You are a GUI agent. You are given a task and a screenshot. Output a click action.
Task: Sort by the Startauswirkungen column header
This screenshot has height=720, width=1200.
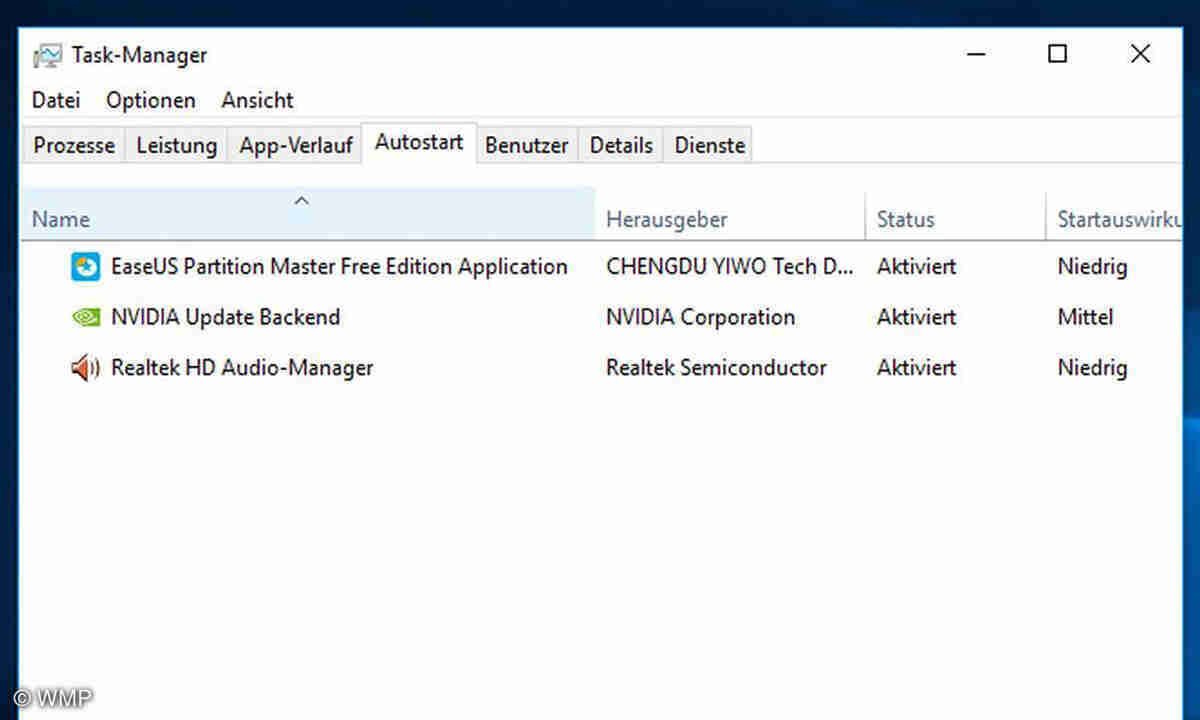[1118, 220]
